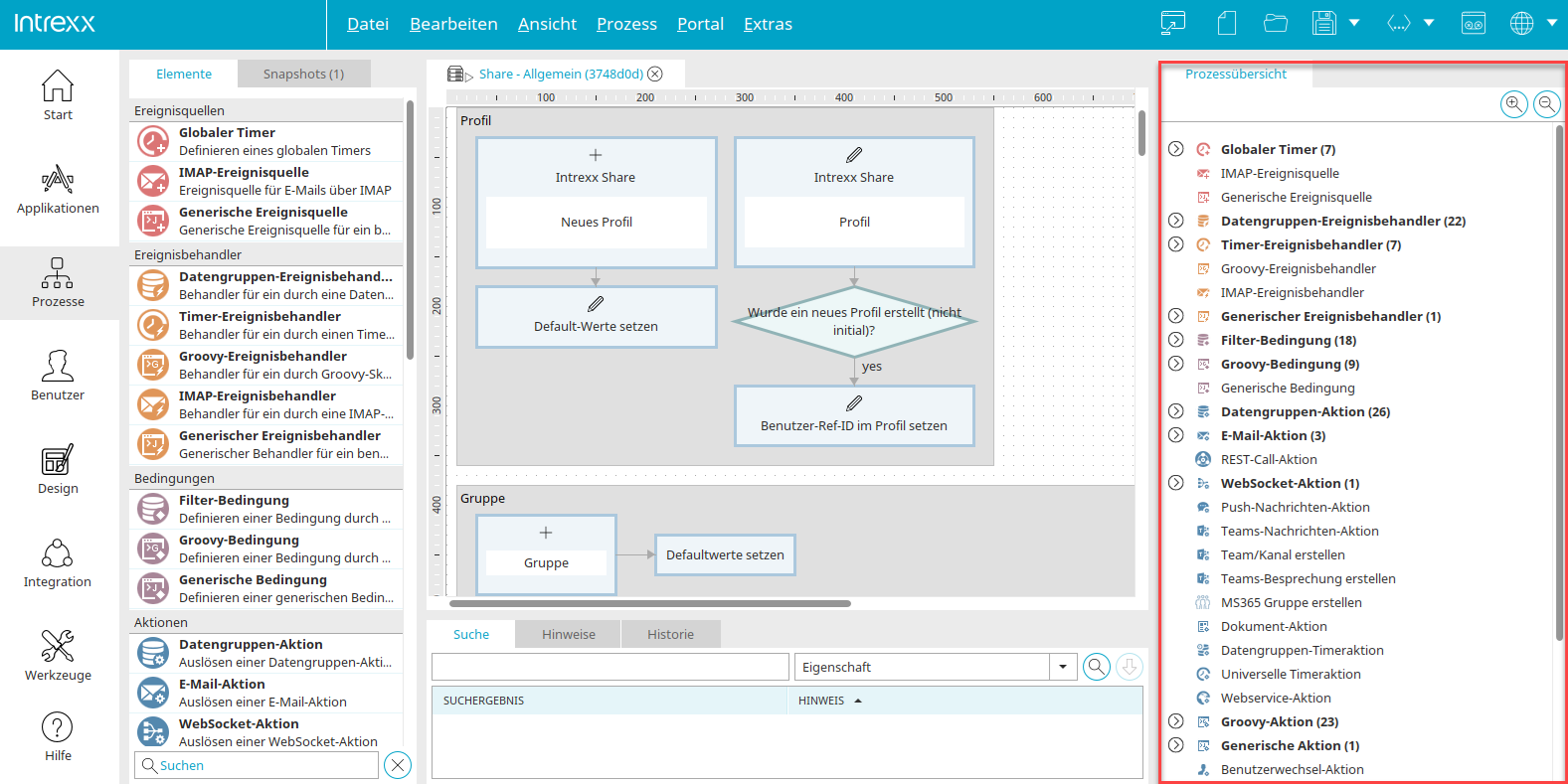Pick Filter-Bedingung element in Elemente palette

(267, 509)
